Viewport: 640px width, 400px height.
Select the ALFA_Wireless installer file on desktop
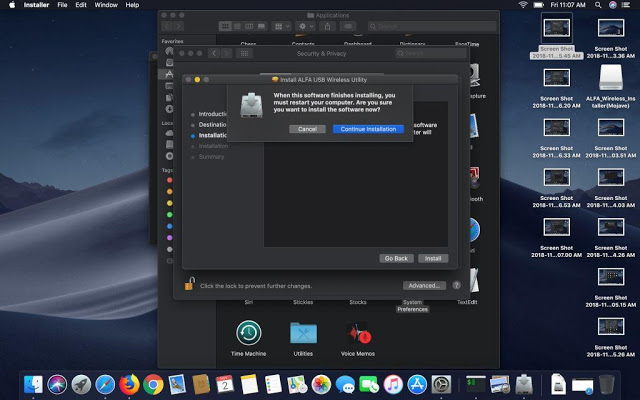point(611,78)
